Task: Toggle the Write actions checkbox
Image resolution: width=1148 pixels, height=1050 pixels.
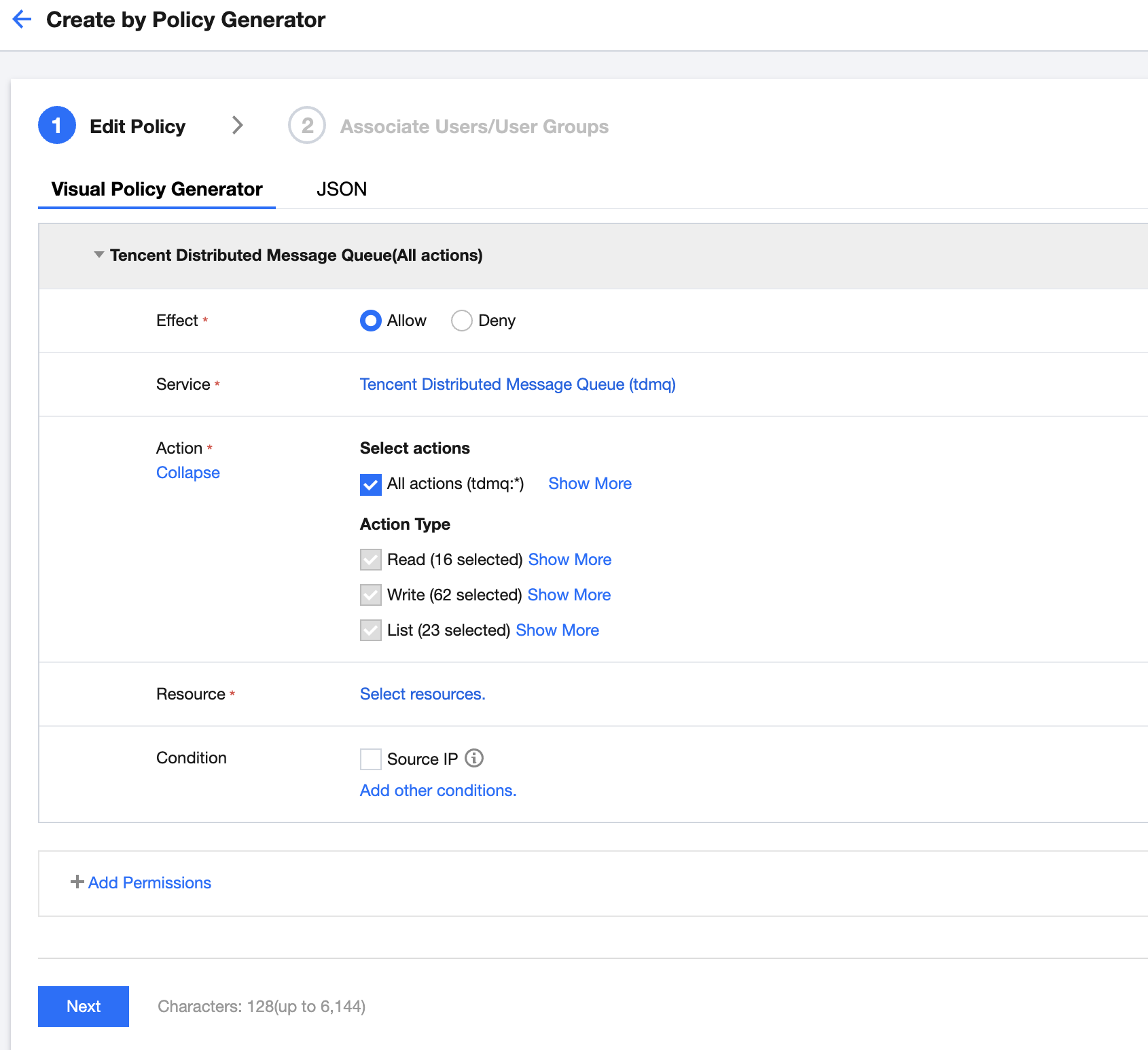Action: (x=371, y=595)
